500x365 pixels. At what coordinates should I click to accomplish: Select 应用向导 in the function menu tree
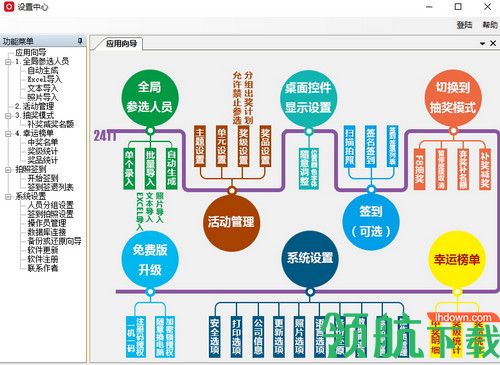point(31,52)
